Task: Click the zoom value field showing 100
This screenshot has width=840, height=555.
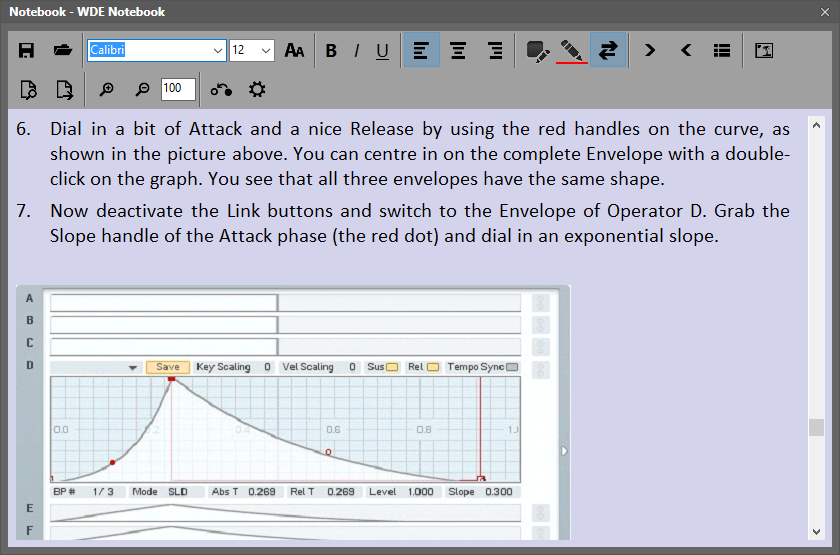Action: pyautogui.click(x=178, y=89)
